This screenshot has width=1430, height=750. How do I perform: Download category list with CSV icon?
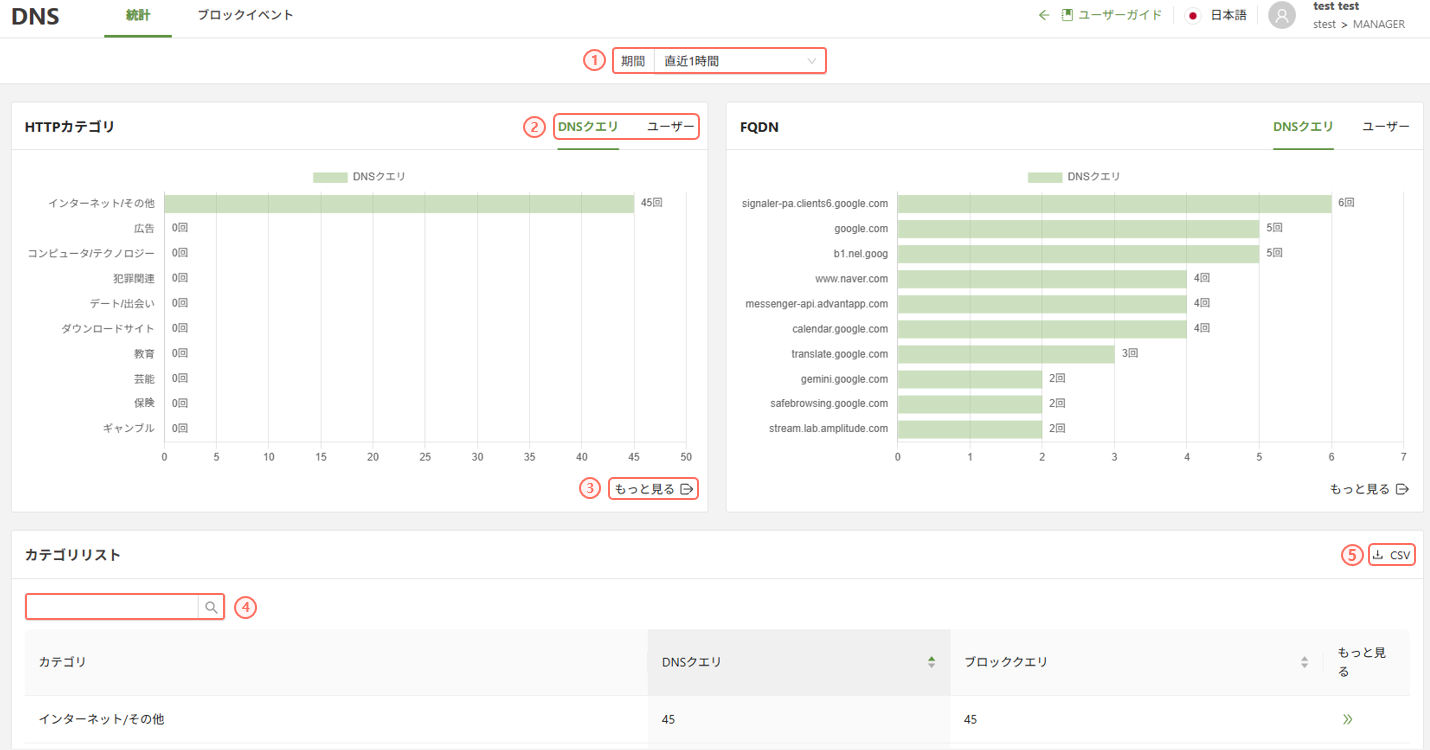1378,555
